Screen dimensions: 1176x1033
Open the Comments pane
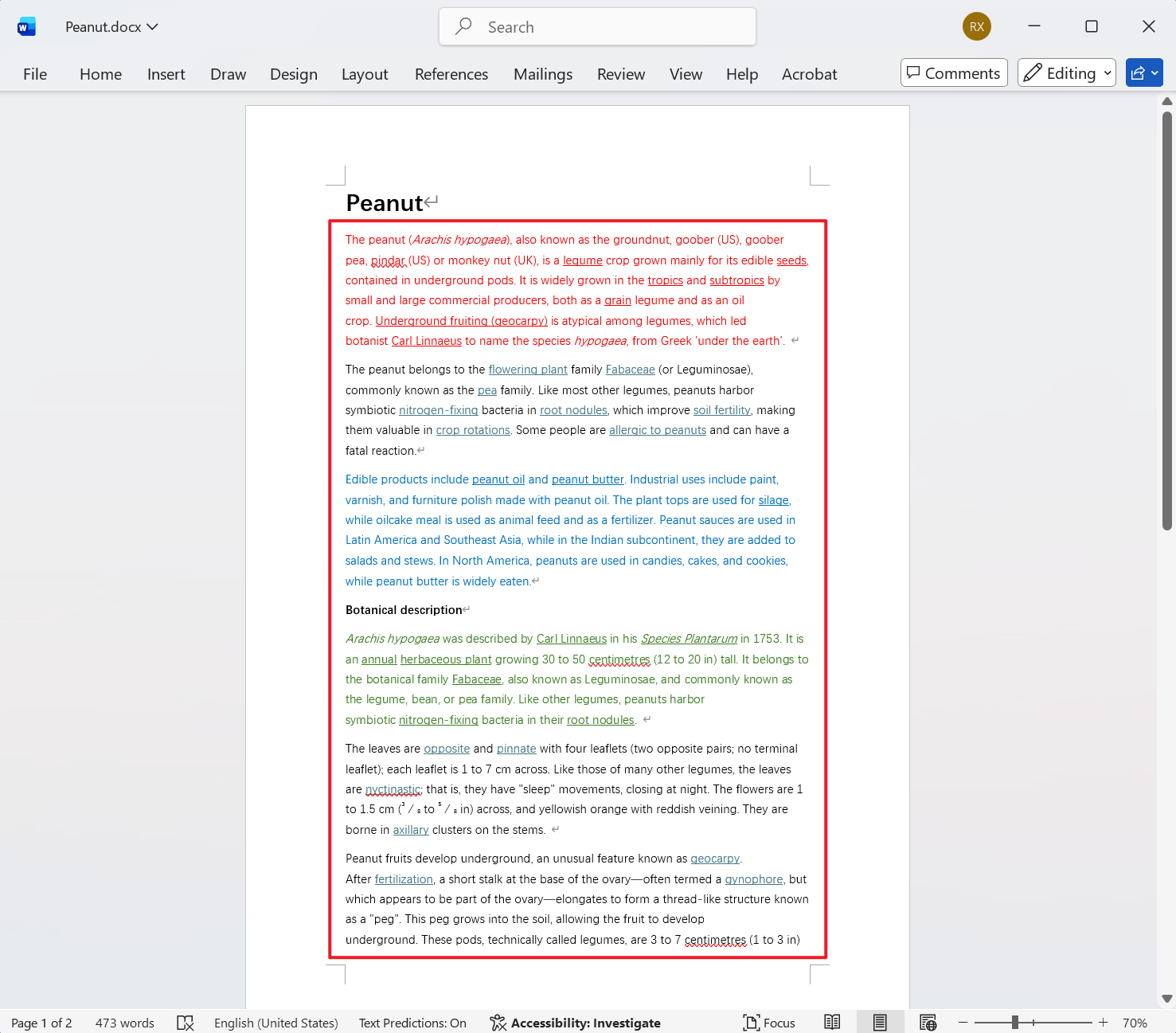pyautogui.click(x=954, y=72)
